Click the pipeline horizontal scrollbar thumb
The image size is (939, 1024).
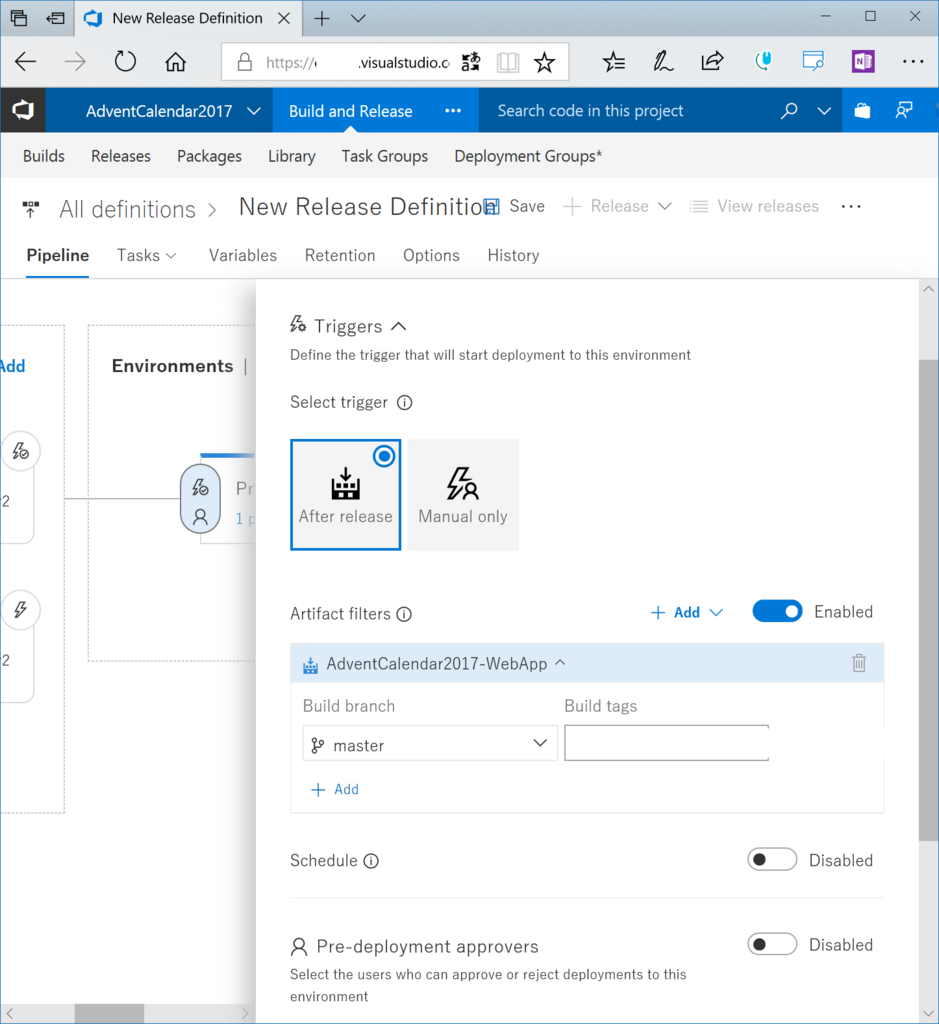coord(109,1014)
